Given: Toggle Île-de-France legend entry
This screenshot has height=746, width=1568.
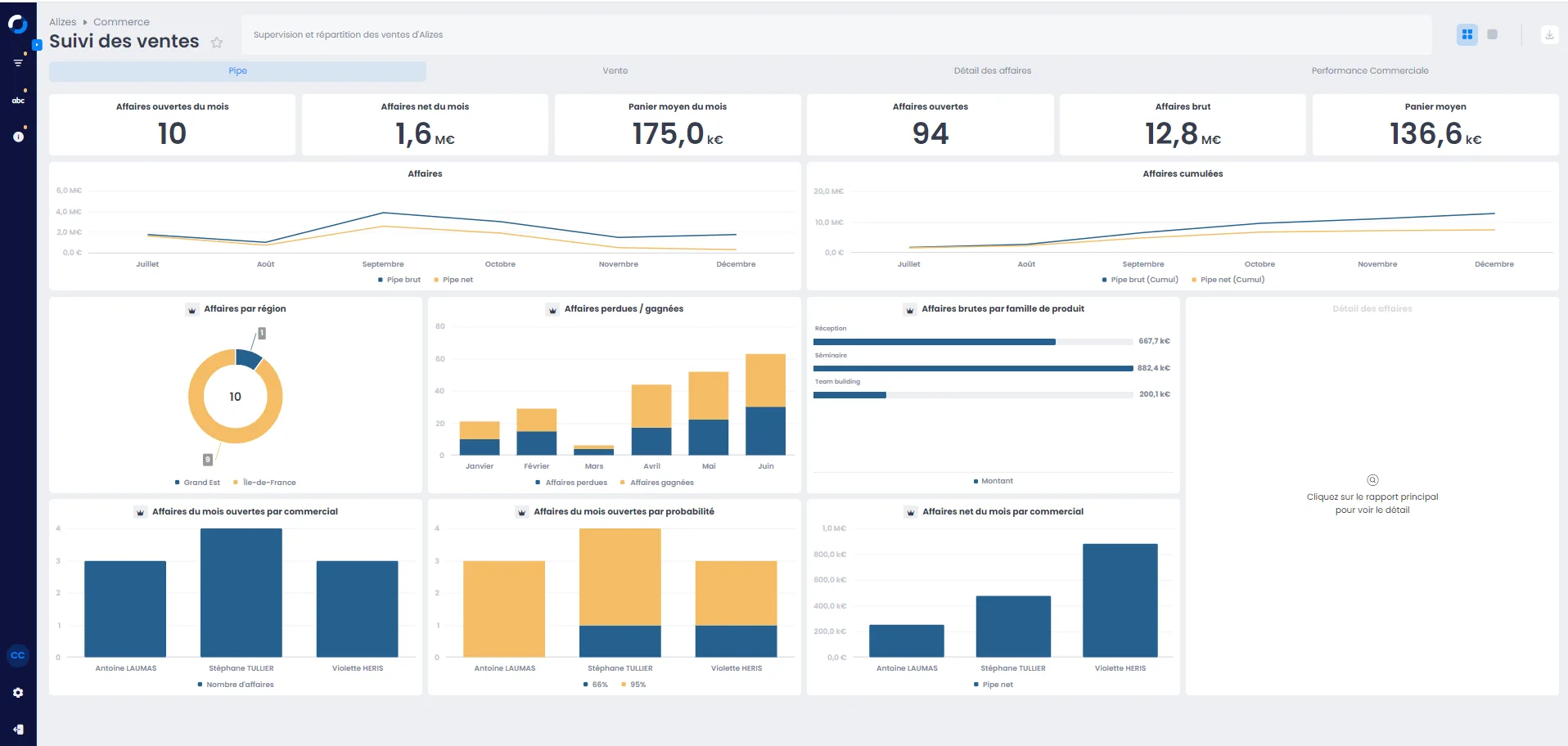Looking at the screenshot, I should tap(265, 483).
